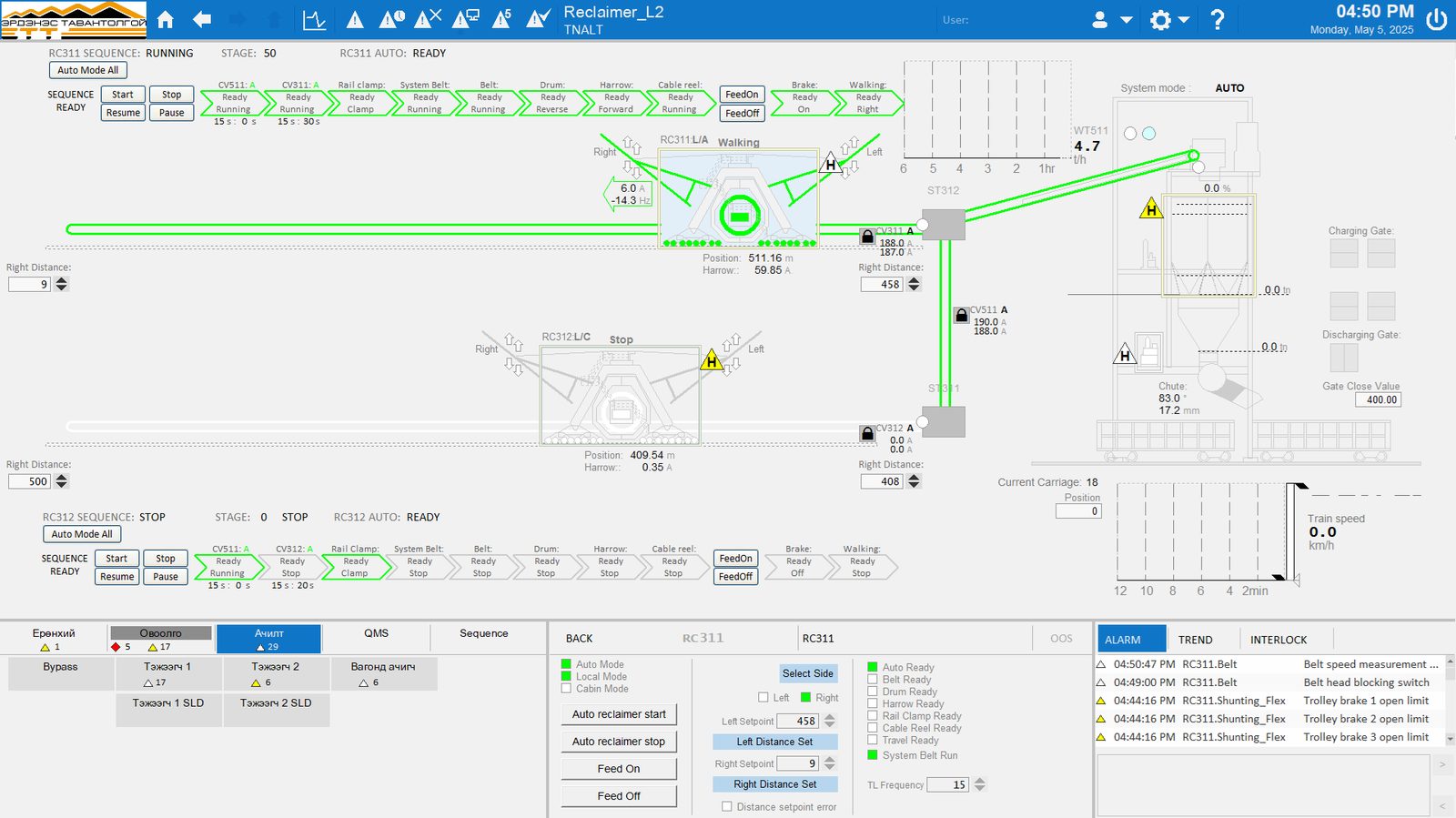Image resolution: width=1456 pixels, height=818 pixels.
Task: Click the yellow H warning on RC312
Action: [712, 361]
